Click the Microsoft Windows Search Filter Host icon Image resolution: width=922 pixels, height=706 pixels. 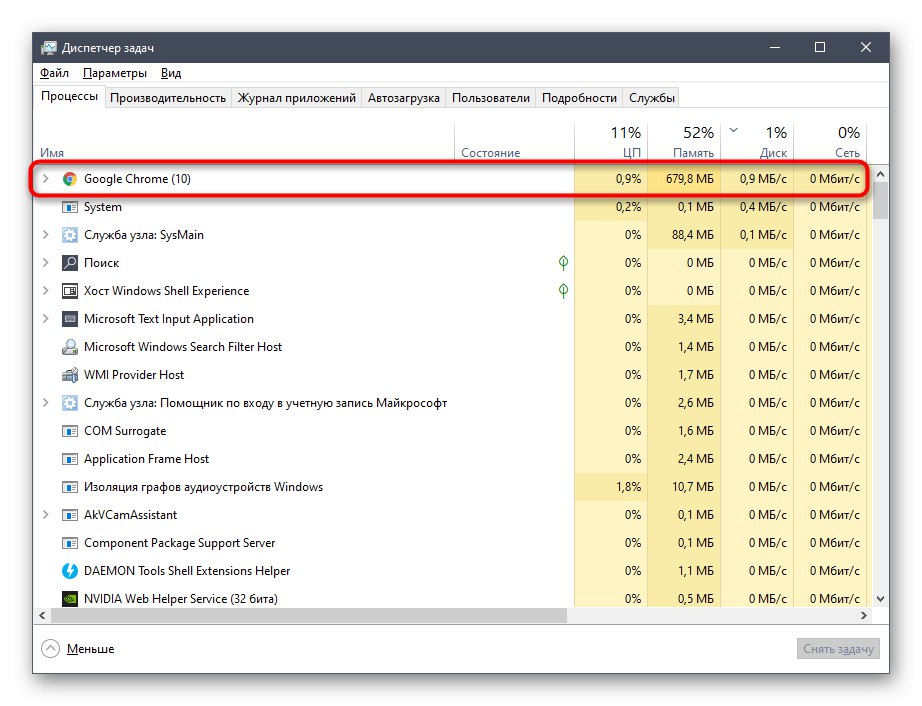[70, 347]
